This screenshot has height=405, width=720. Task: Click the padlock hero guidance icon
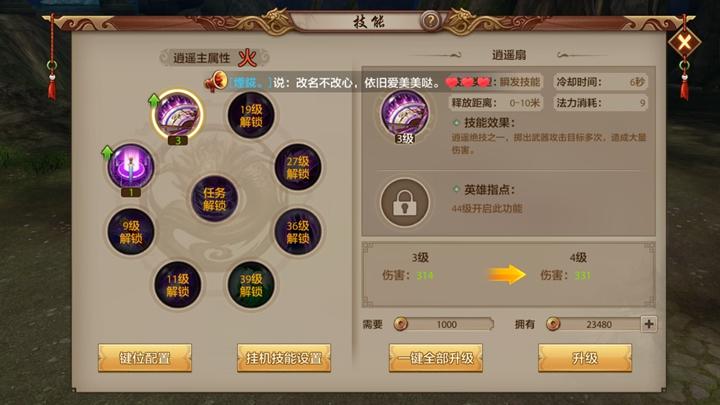[x=405, y=202]
